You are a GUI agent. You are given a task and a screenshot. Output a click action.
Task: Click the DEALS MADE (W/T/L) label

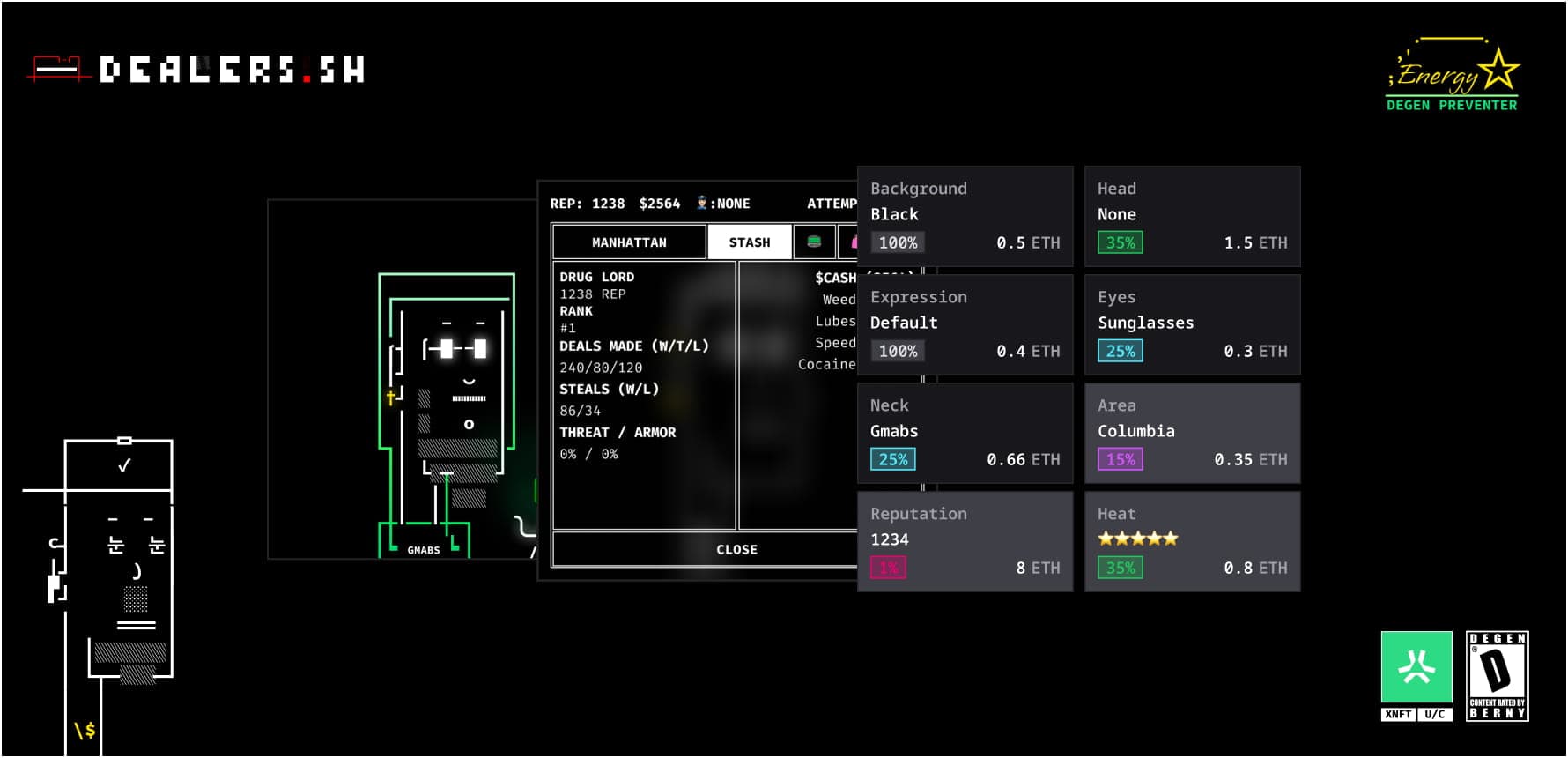coord(634,346)
